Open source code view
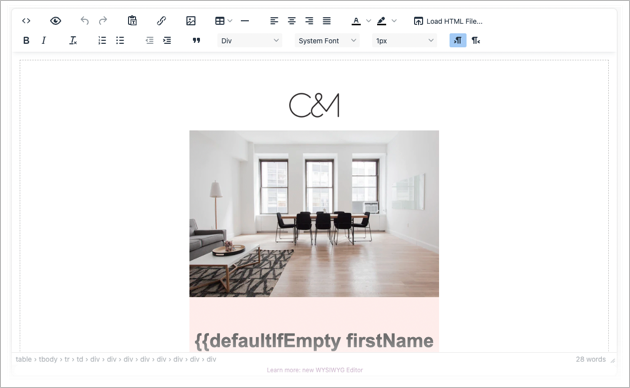The width and height of the screenshot is (630, 388). [26, 21]
